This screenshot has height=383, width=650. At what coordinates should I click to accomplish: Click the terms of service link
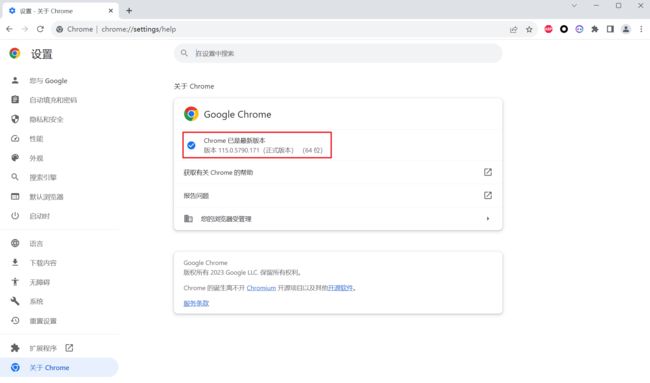pyautogui.click(x=196, y=303)
